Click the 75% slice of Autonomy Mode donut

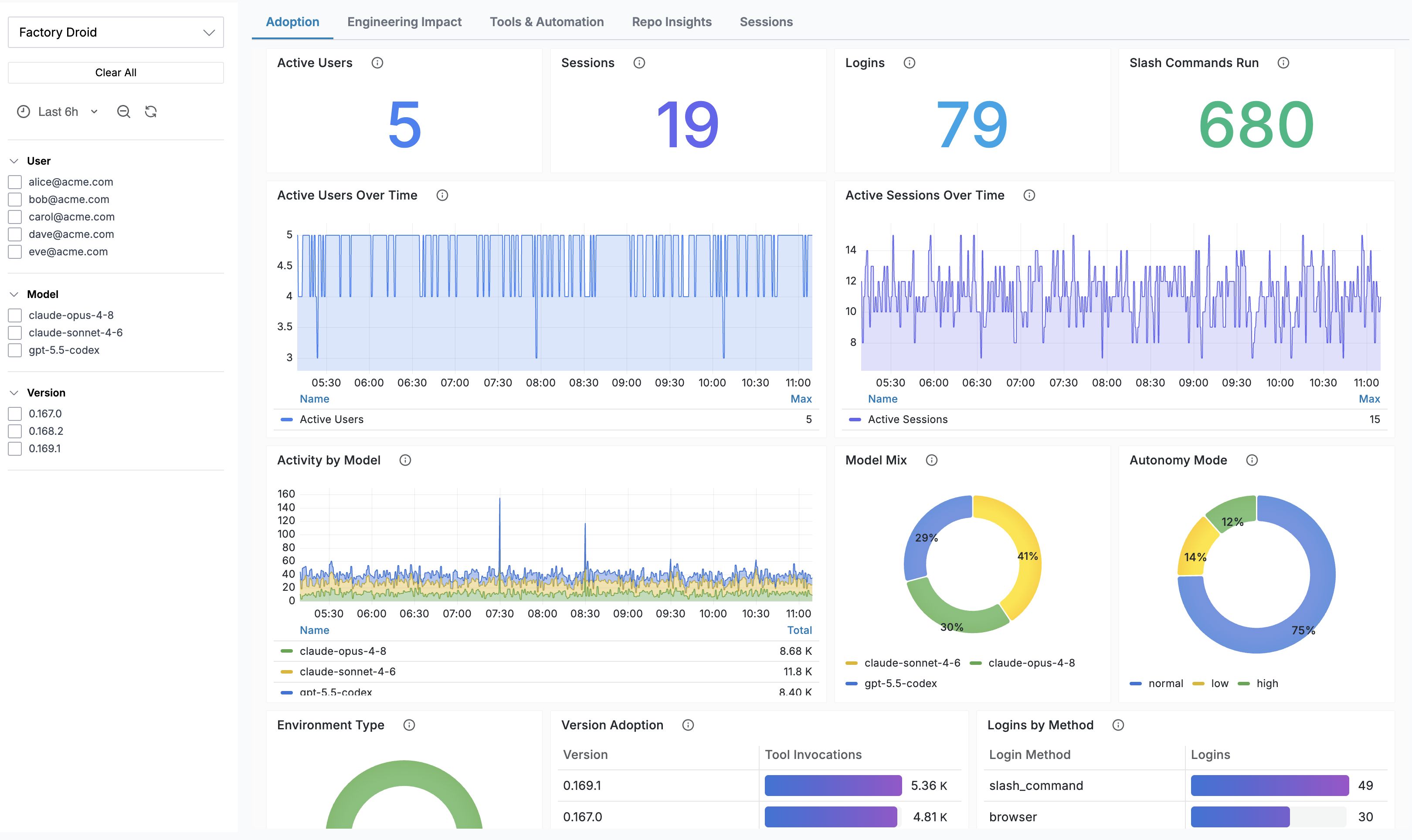coord(1303,630)
